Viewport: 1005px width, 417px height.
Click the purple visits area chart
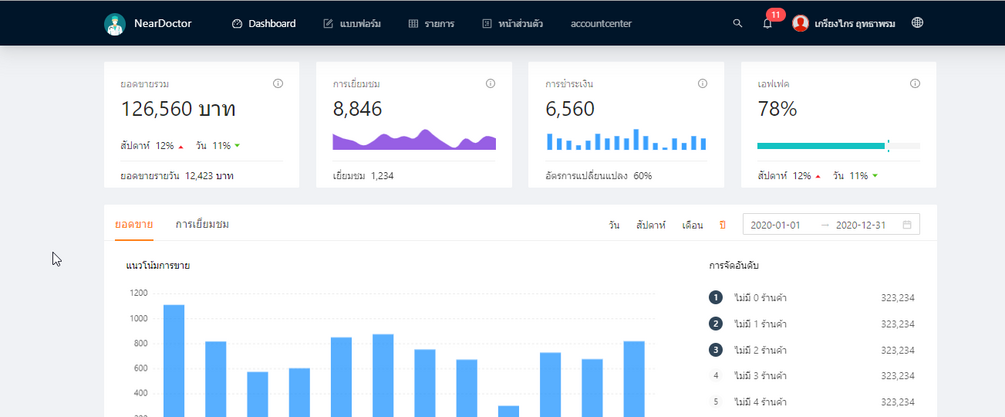click(414, 140)
